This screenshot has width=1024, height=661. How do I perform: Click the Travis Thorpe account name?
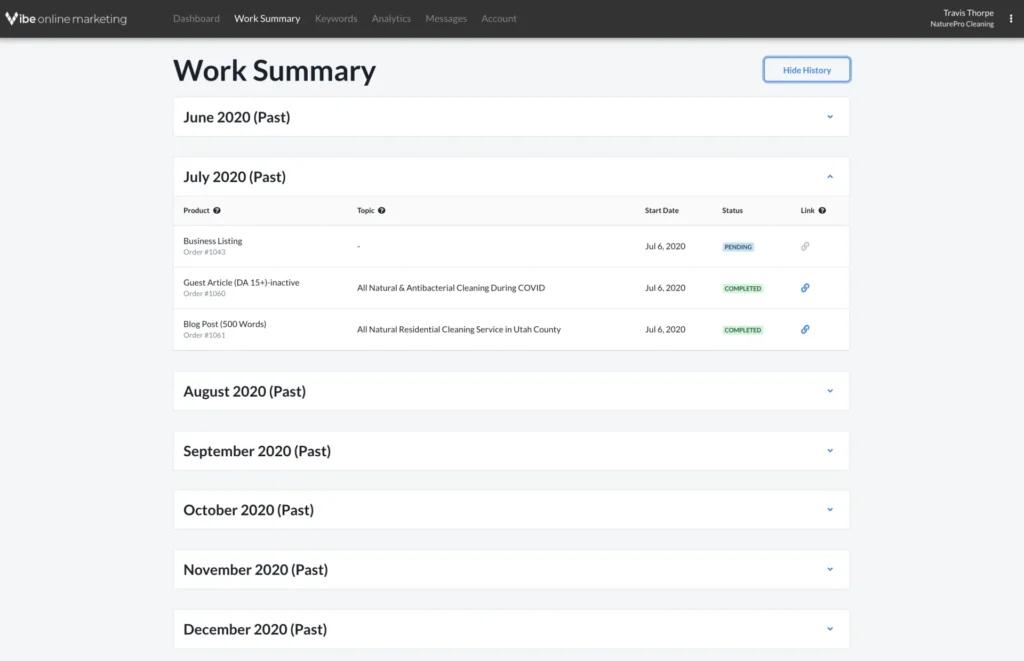point(967,13)
